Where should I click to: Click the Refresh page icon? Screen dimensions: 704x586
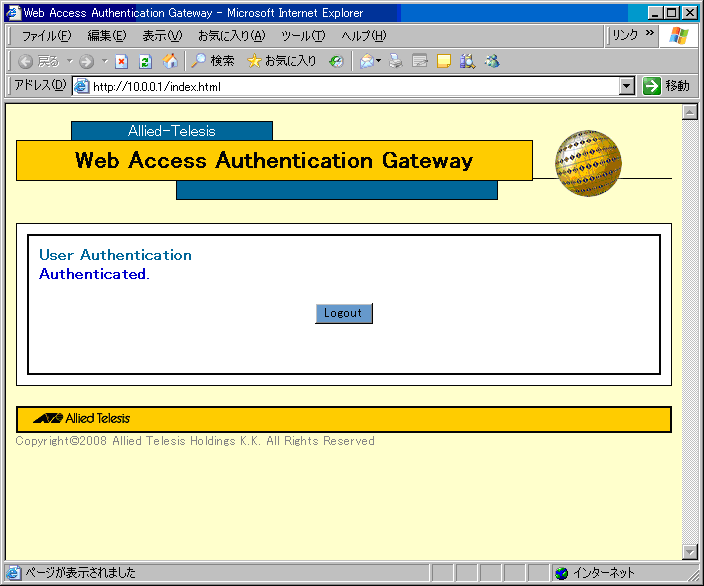[x=145, y=61]
